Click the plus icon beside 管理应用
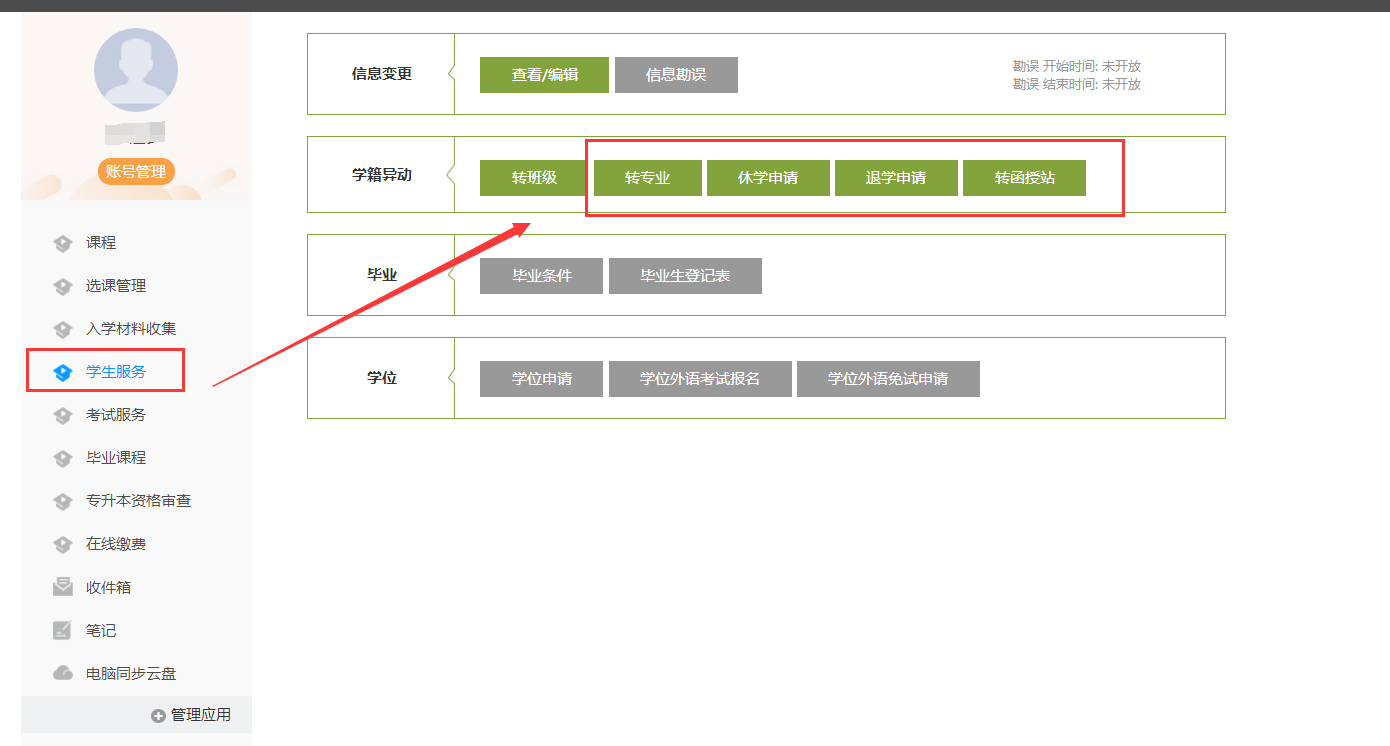Viewport: 1390px width, 746px height. (158, 716)
